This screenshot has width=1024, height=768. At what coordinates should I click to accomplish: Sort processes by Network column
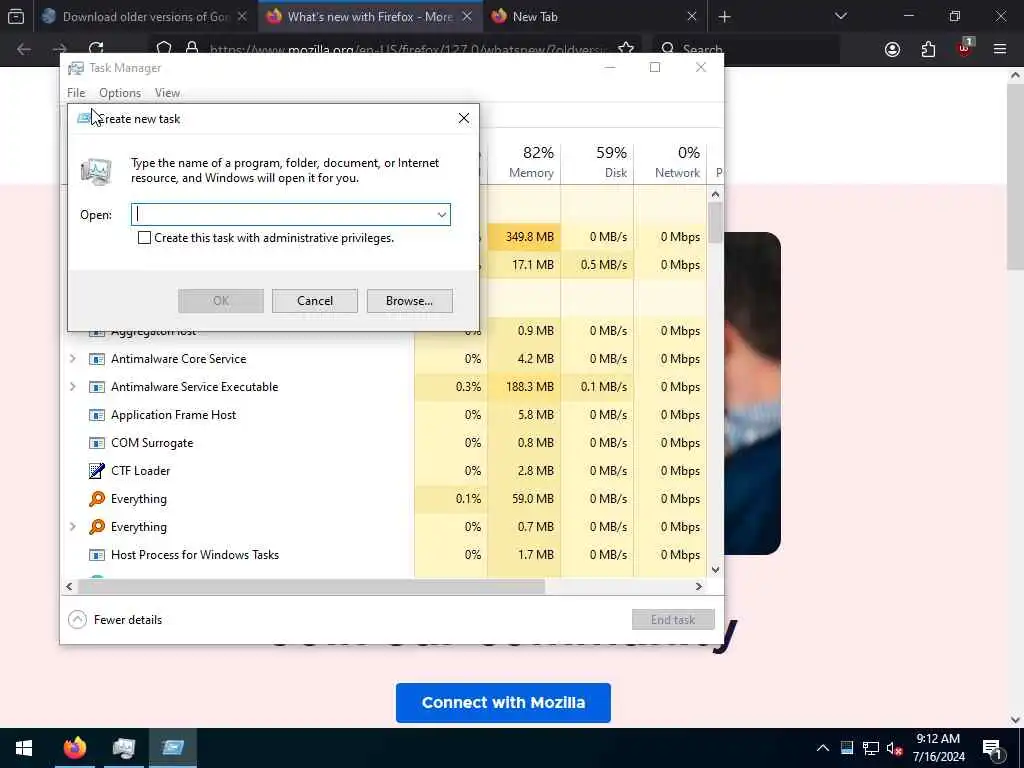671,162
